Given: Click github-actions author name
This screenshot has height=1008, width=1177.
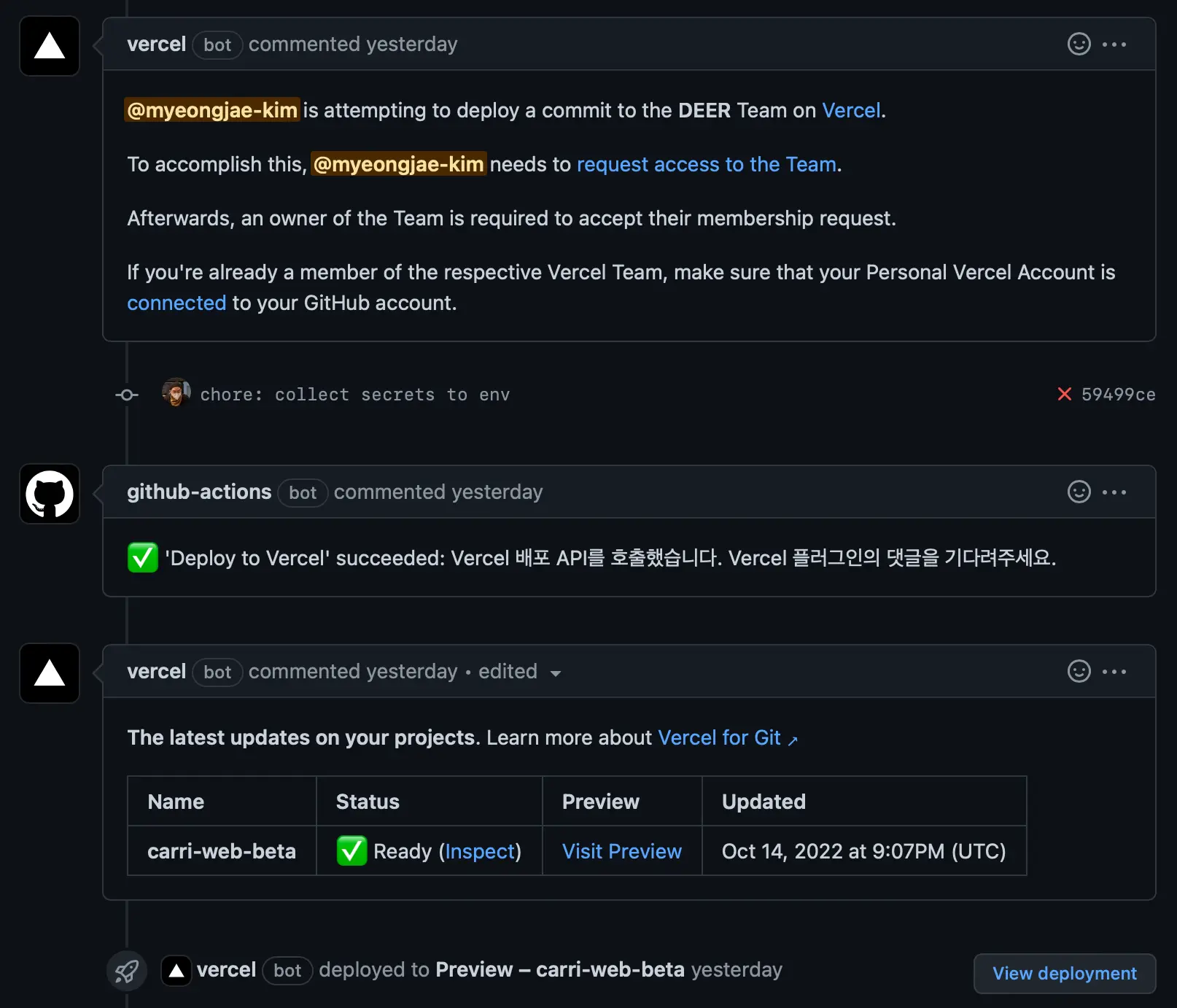Looking at the screenshot, I should pos(199,492).
